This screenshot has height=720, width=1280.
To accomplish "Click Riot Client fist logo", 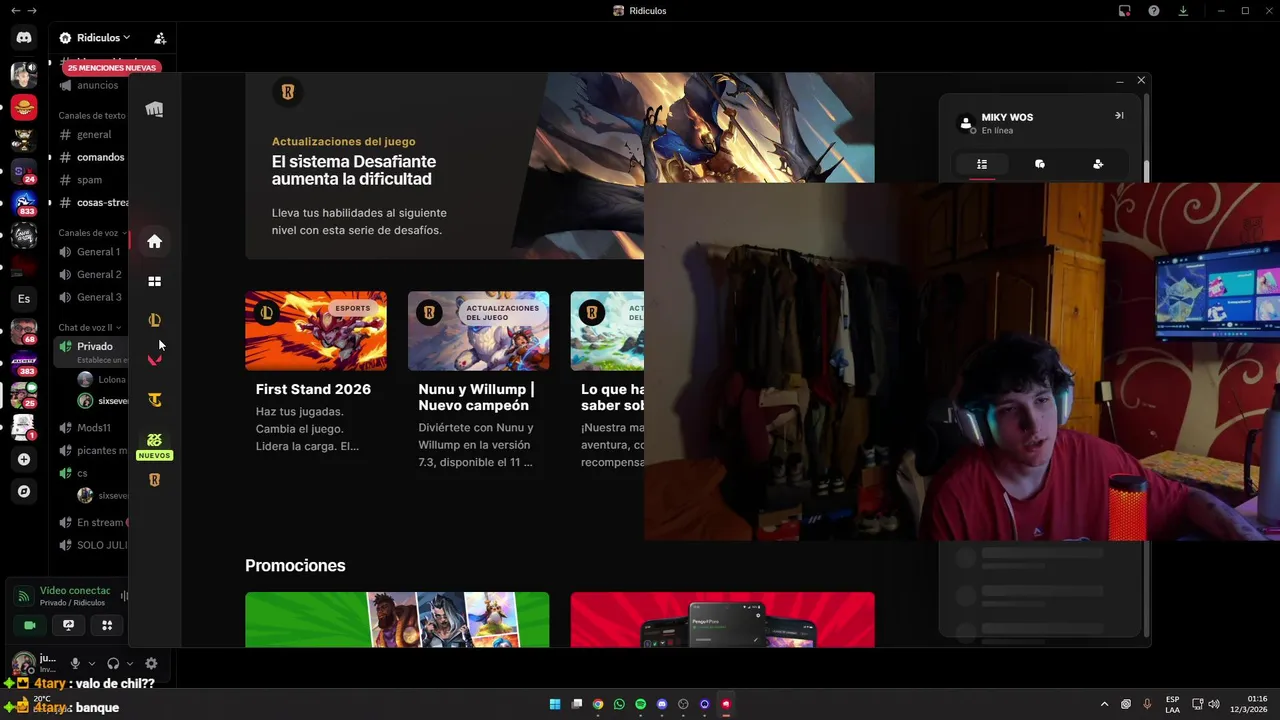I will (x=154, y=109).
